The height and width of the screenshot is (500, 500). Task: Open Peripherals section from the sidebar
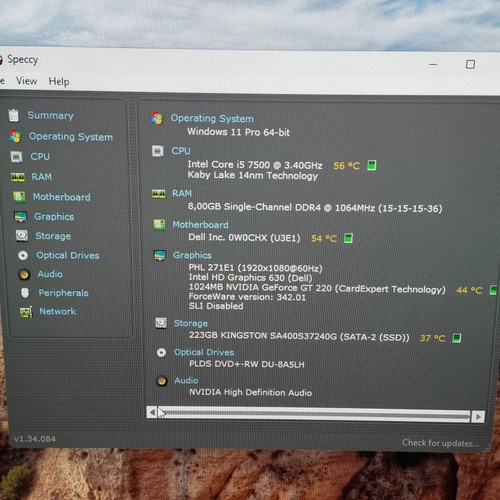tap(63, 293)
